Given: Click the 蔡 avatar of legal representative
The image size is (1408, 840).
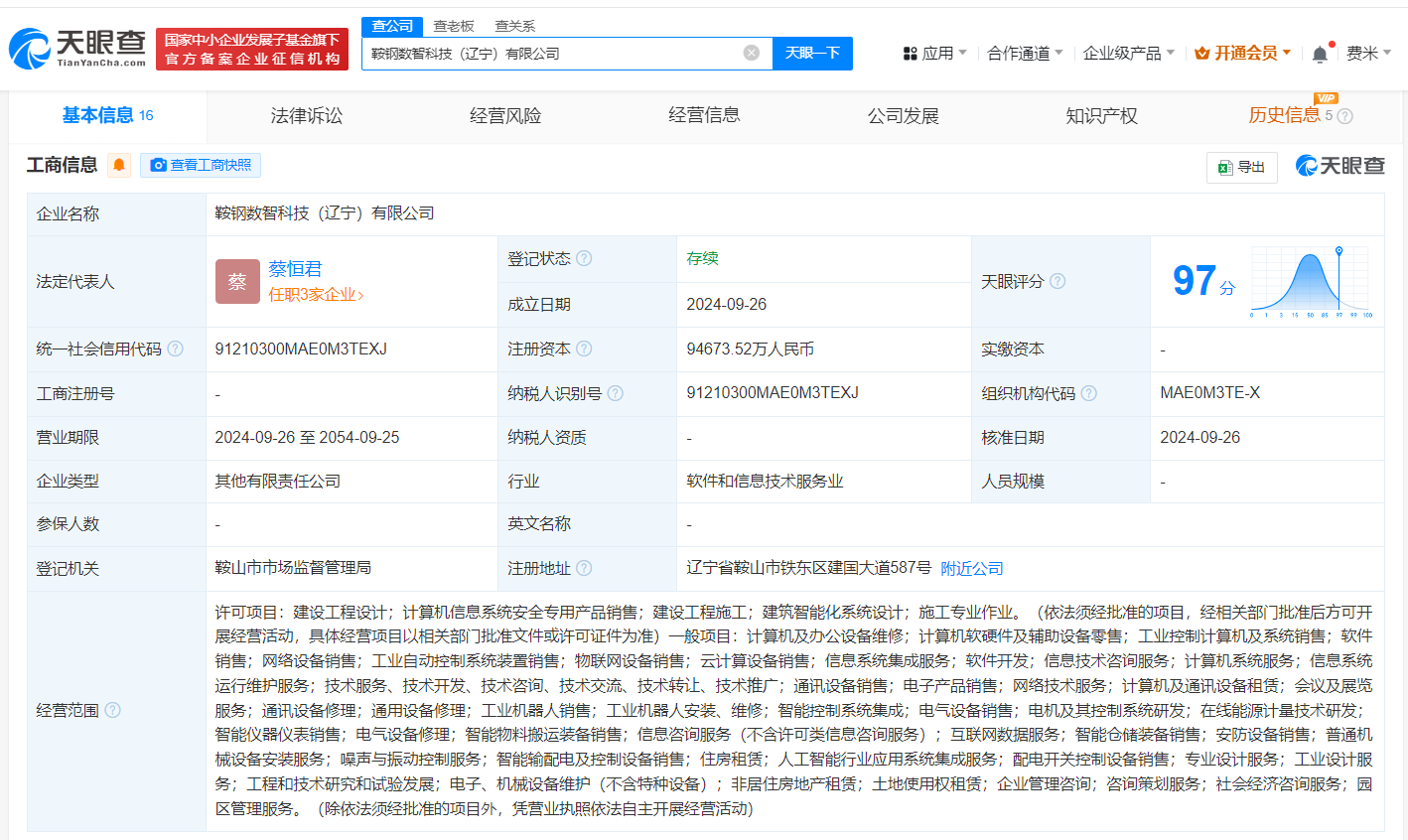Looking at the screenshot, I should click(237, 281).
